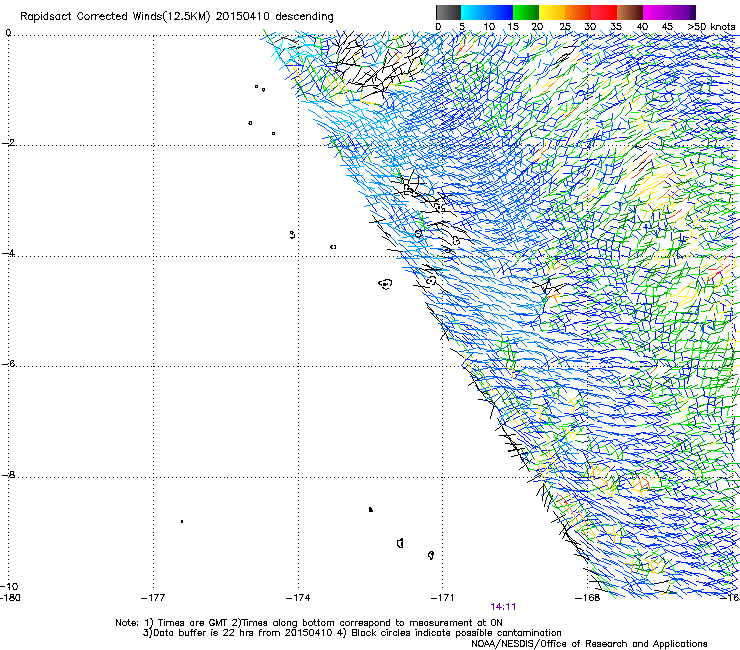Click the date '20150410 descending' in the title
Image resolution: width=740 pixels, height=650 pixels.
click(x=275, y=17)
